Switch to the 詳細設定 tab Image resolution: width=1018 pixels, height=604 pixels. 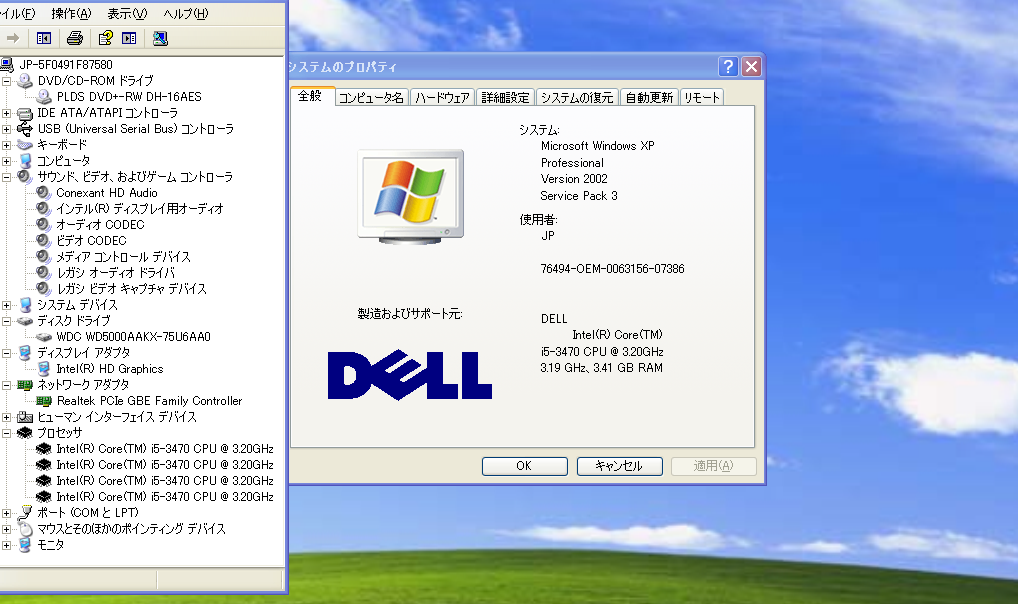506,98
